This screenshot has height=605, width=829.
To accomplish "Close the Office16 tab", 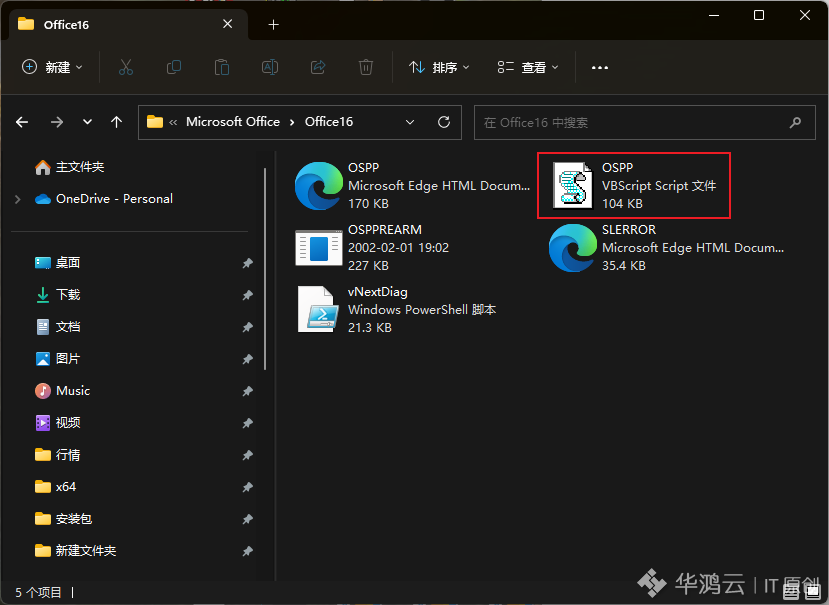I will 227,24.
